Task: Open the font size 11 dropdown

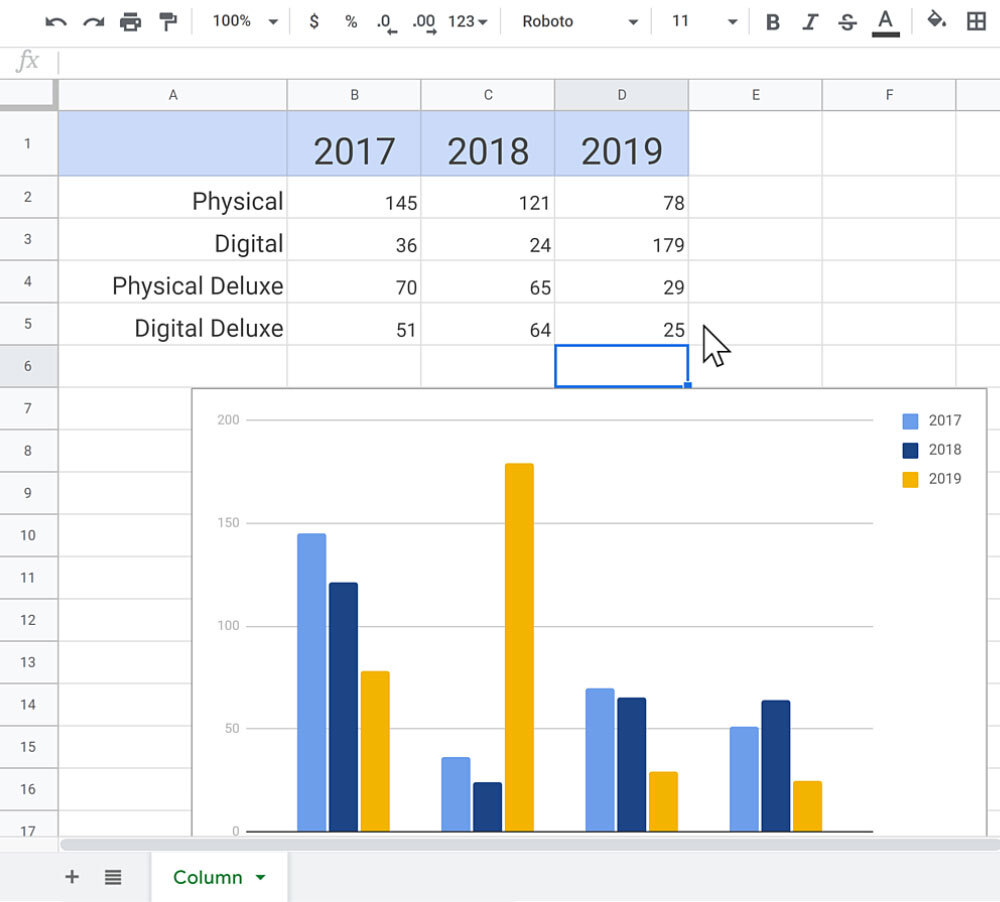Action: 704,22
